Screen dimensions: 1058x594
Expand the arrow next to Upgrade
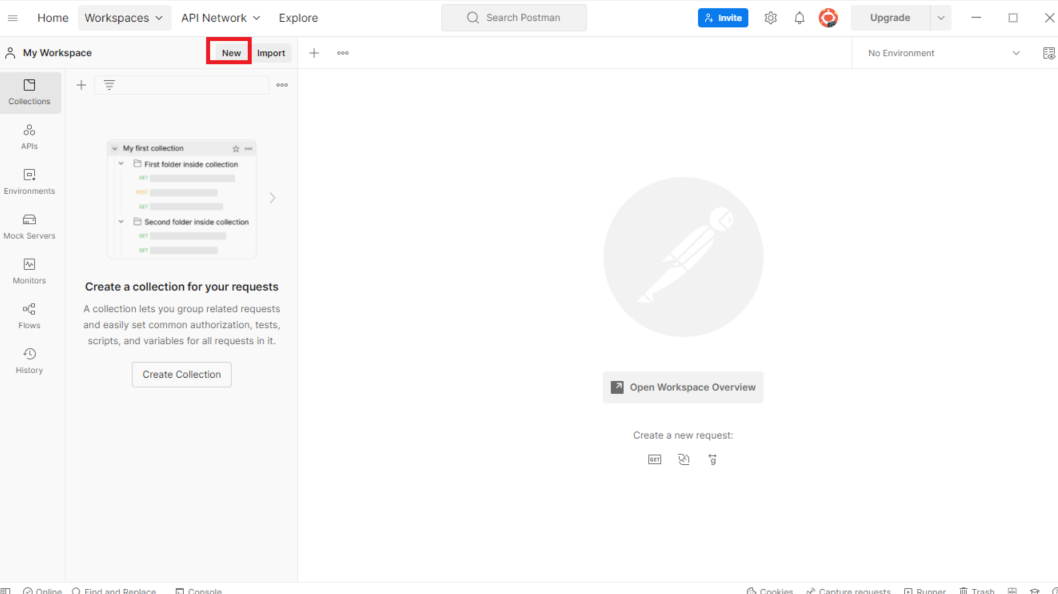pyautogui.click(x=941, y=18)
